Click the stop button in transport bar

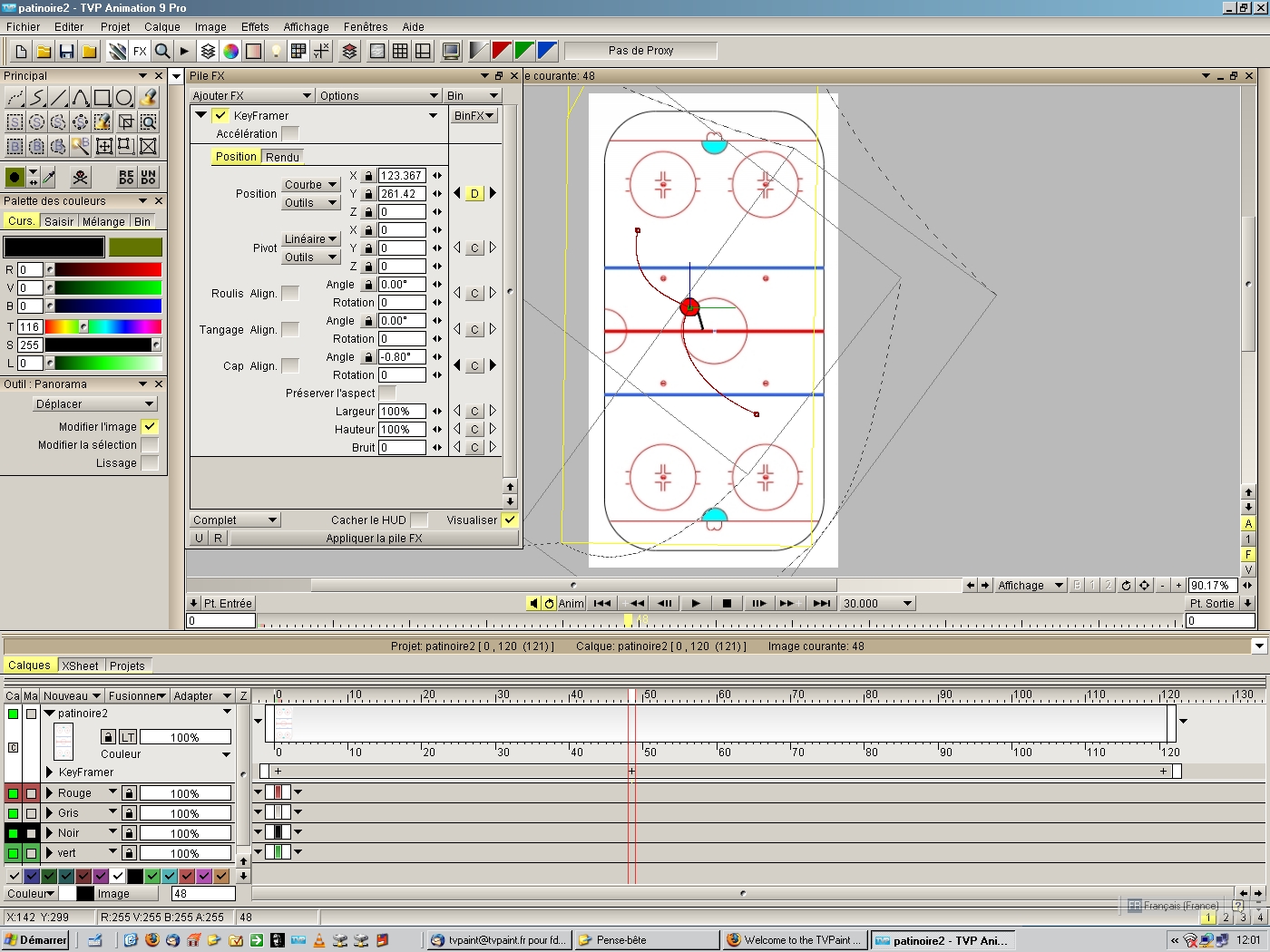[x=727, y=603]
